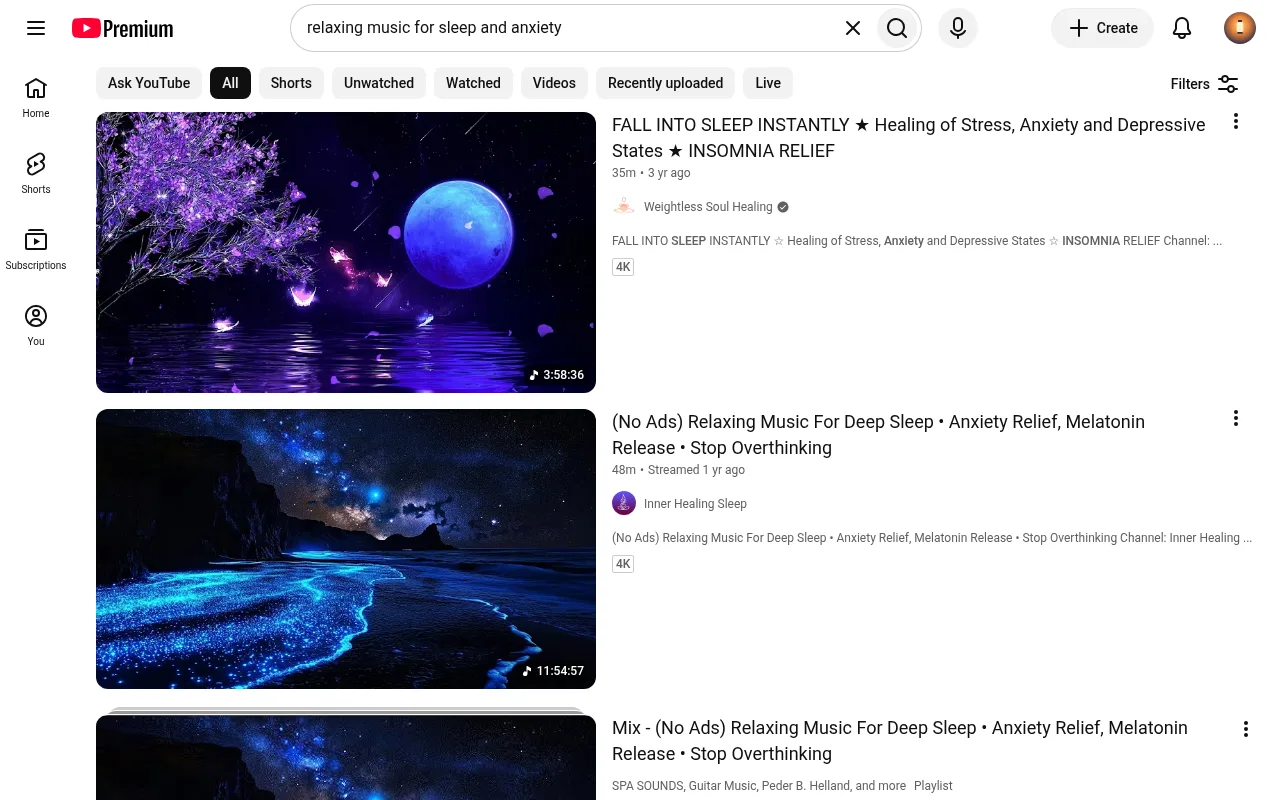
Task: Open (No Ads) Relaxing Music For Deep Sleep title
Action: coord(878,435)
